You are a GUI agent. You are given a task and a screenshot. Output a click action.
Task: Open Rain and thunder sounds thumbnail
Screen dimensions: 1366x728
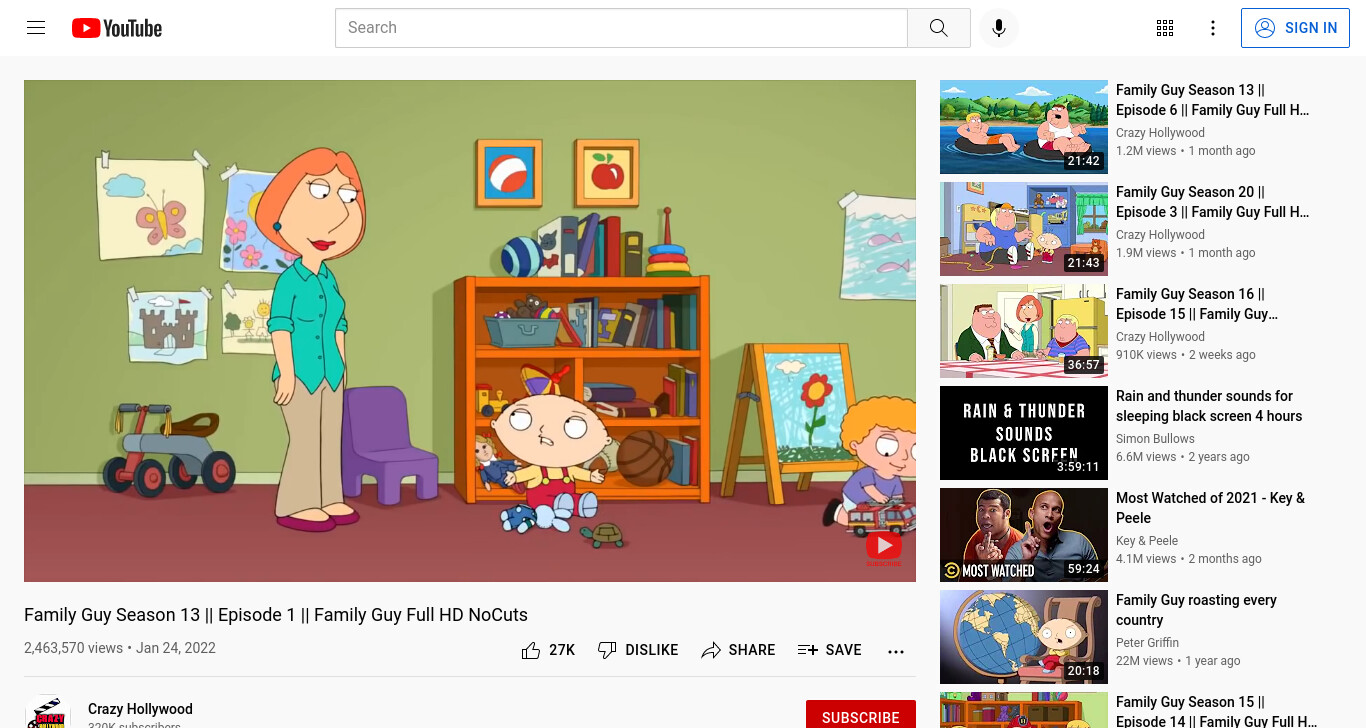1024,433
